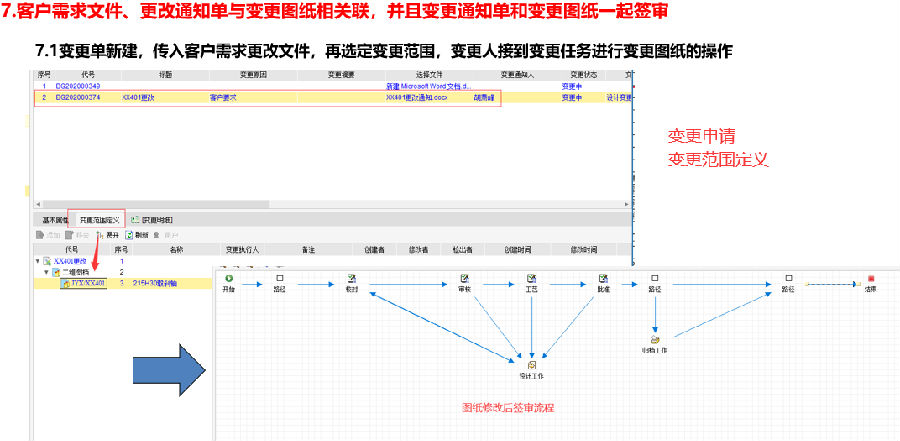This screenshot has width=900, height=441.
Task: Click the 展开 expand toolbar icon
Action: (100, 235)
